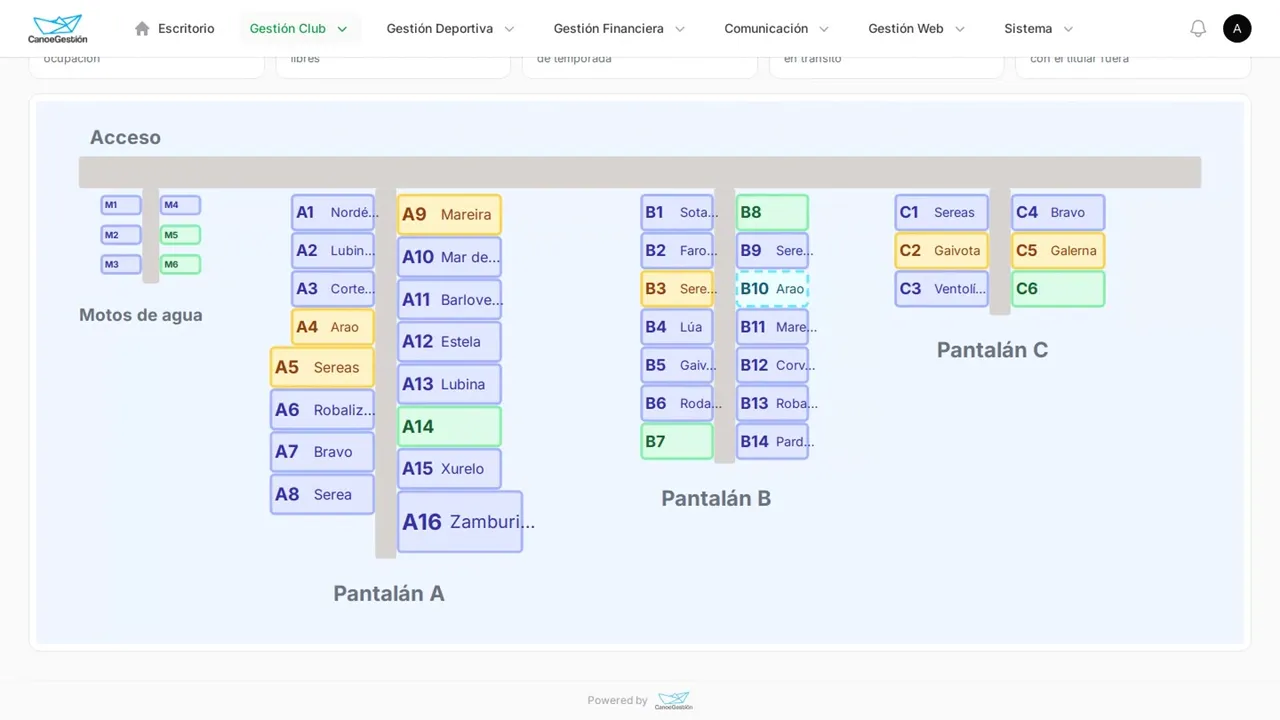Open berth A1 on Pantalán A
The image size is (1280, 720).
coord(333,212)
